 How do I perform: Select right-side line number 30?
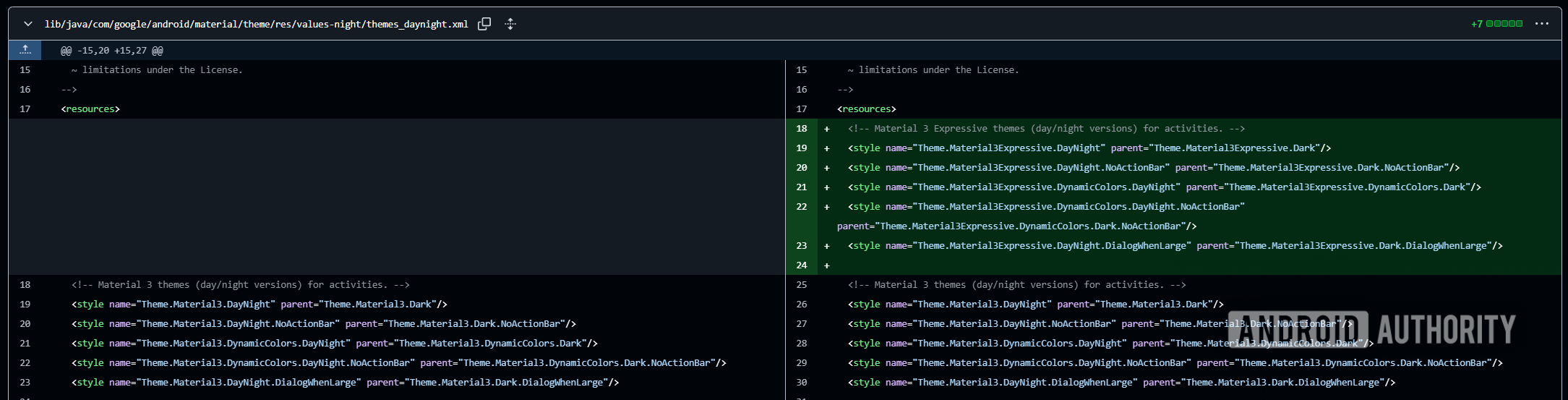801,383
